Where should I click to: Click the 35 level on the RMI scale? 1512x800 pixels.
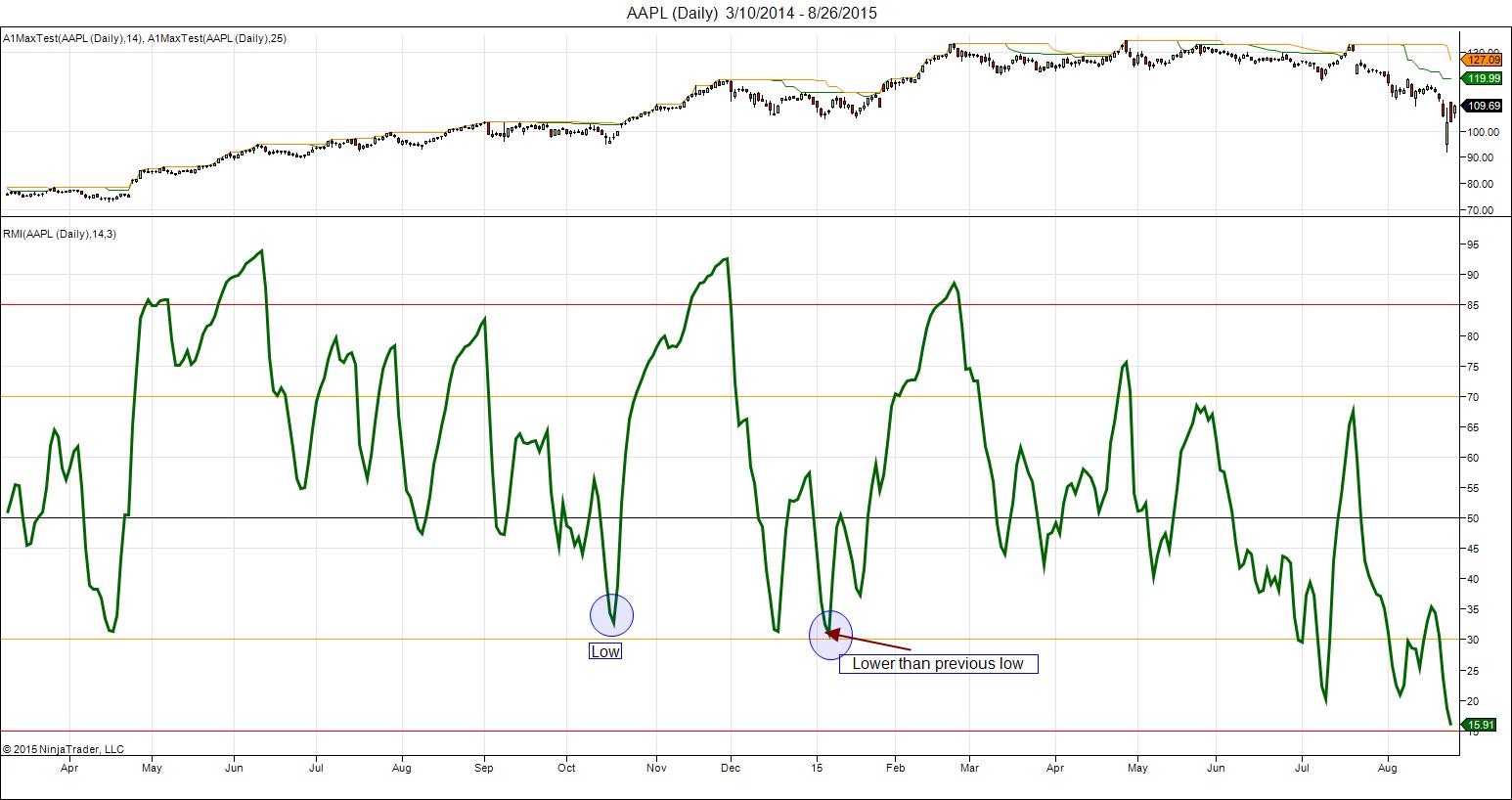(x=1472, y=609)
